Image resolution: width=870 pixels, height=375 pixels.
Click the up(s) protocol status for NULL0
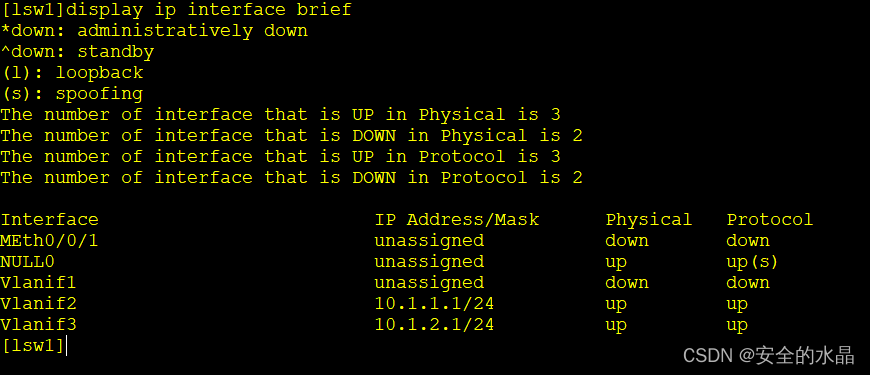click(752, 262)
